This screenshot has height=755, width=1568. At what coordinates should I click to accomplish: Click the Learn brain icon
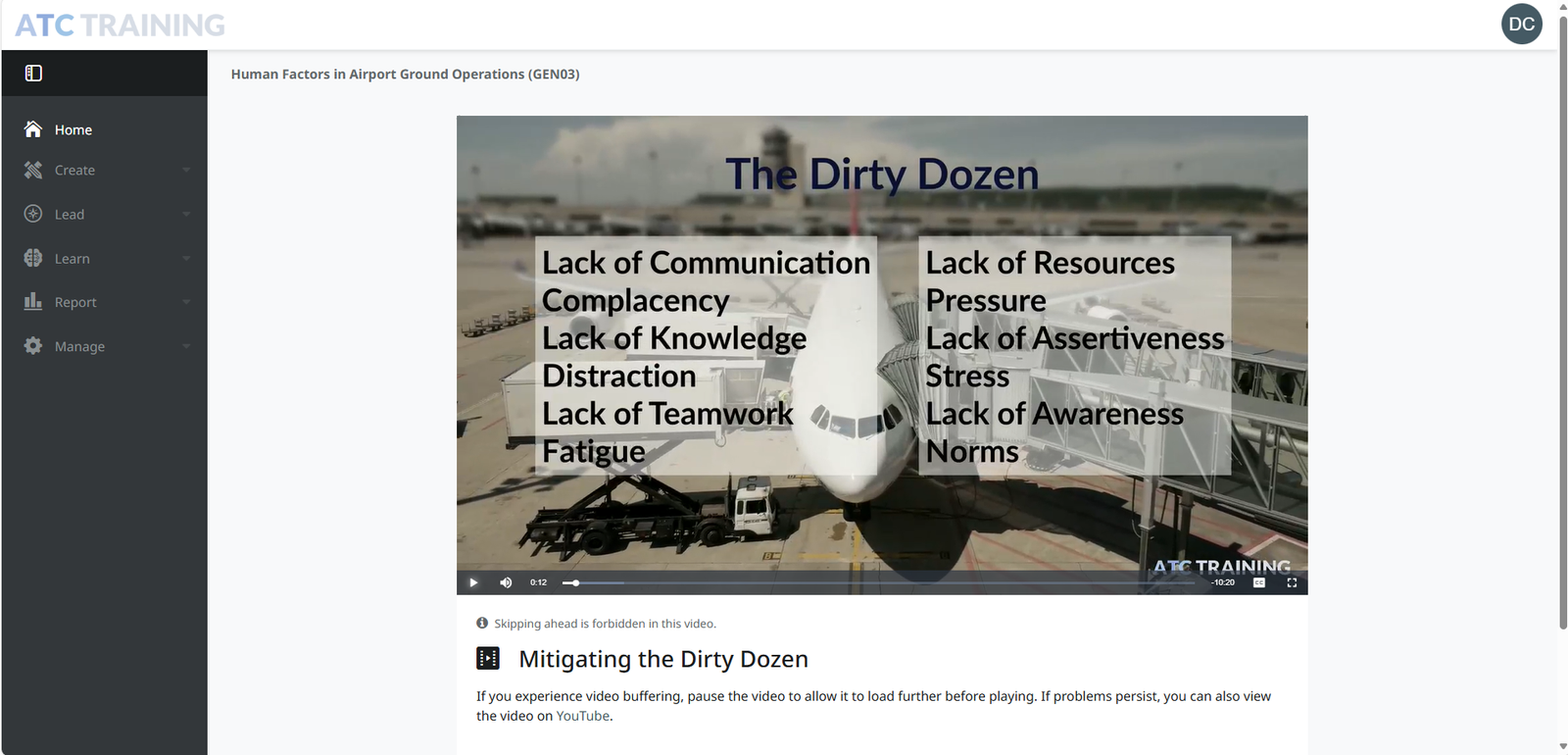pyautogui.click(x=33, y=258)
